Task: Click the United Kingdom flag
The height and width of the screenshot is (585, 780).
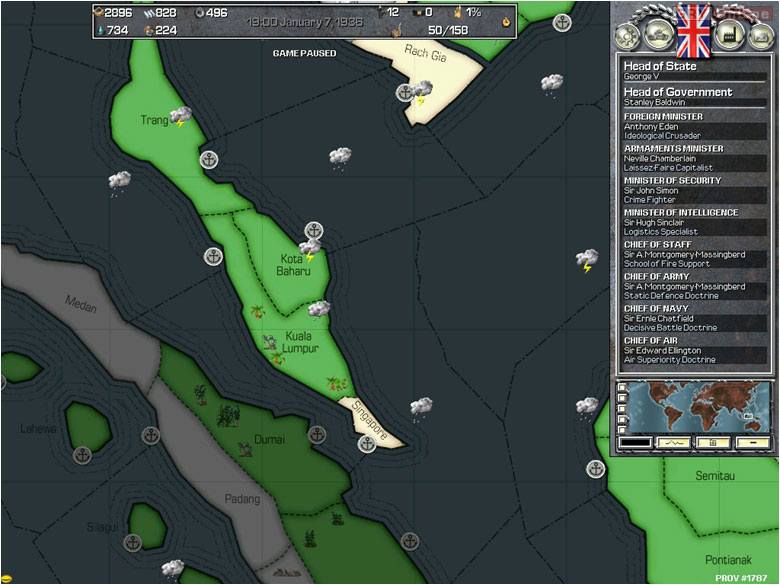Action: coord(694,31)
